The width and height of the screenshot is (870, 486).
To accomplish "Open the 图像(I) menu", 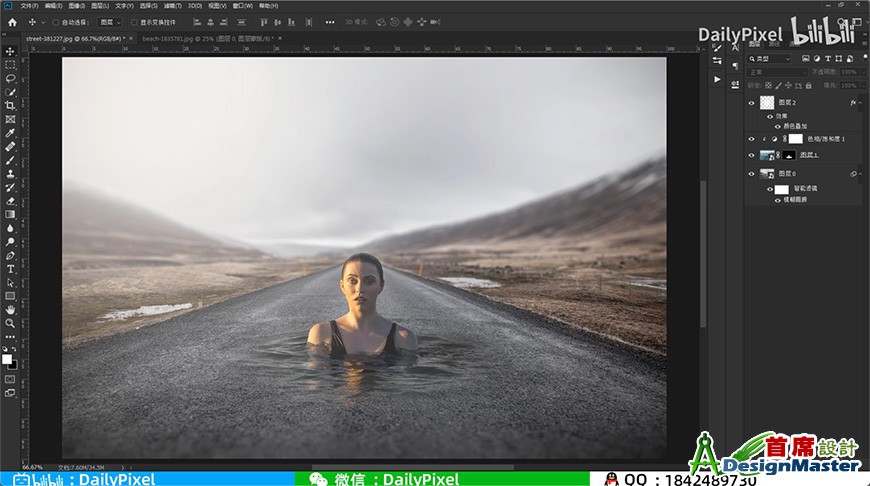I will click(77, 6).
